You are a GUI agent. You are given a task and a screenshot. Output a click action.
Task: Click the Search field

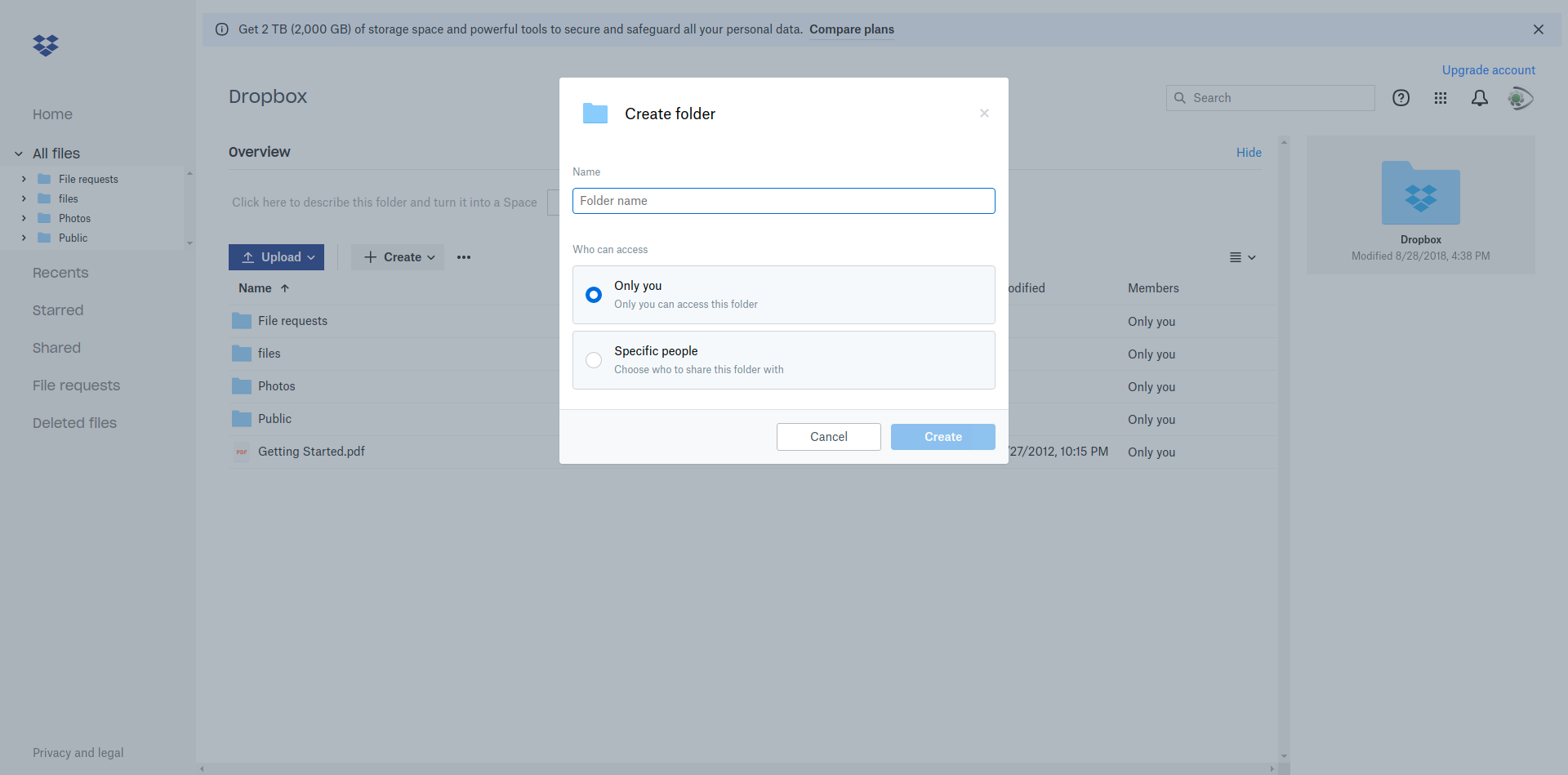(x=1271, y=98)
